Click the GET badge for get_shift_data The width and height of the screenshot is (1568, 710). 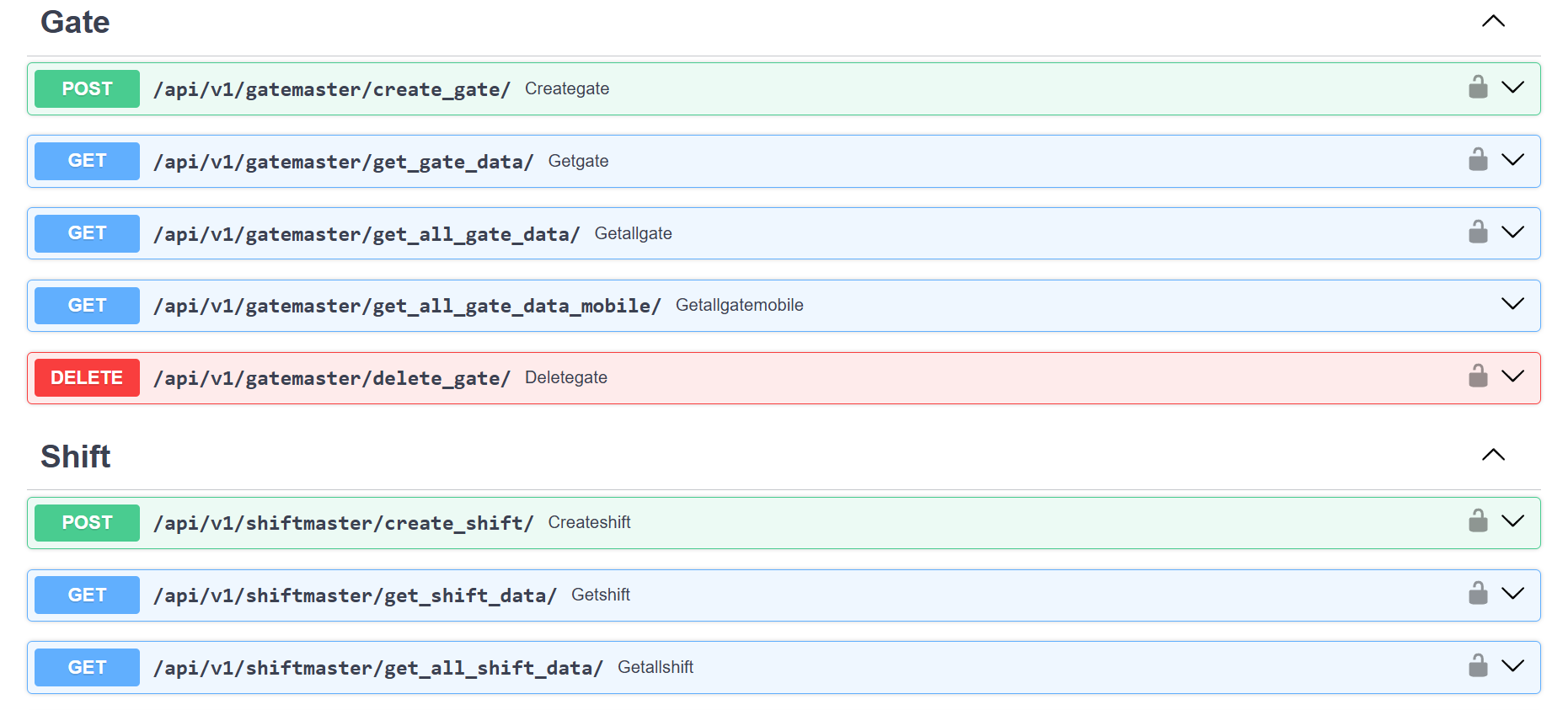tap(87, 595)
